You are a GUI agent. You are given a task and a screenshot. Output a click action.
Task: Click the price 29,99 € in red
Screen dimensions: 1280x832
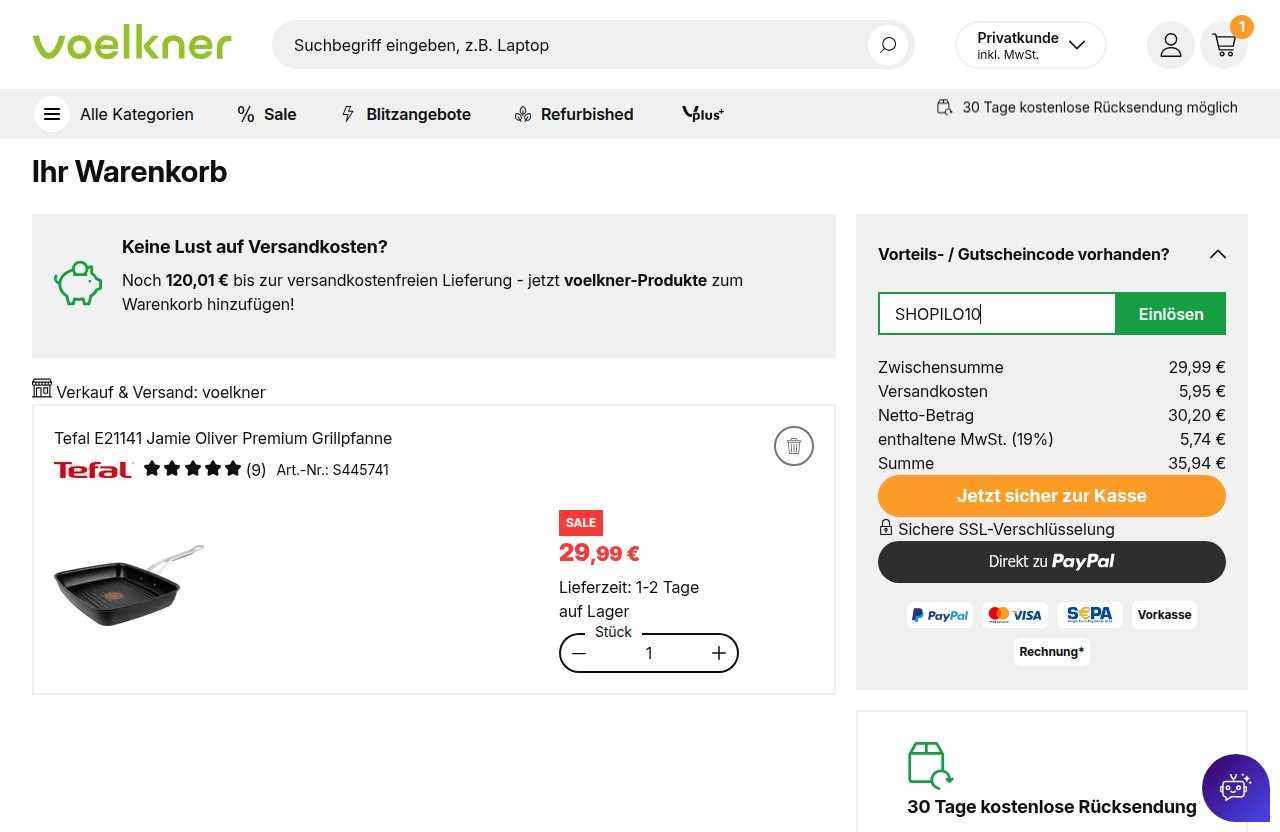click(x=599, y=552)
